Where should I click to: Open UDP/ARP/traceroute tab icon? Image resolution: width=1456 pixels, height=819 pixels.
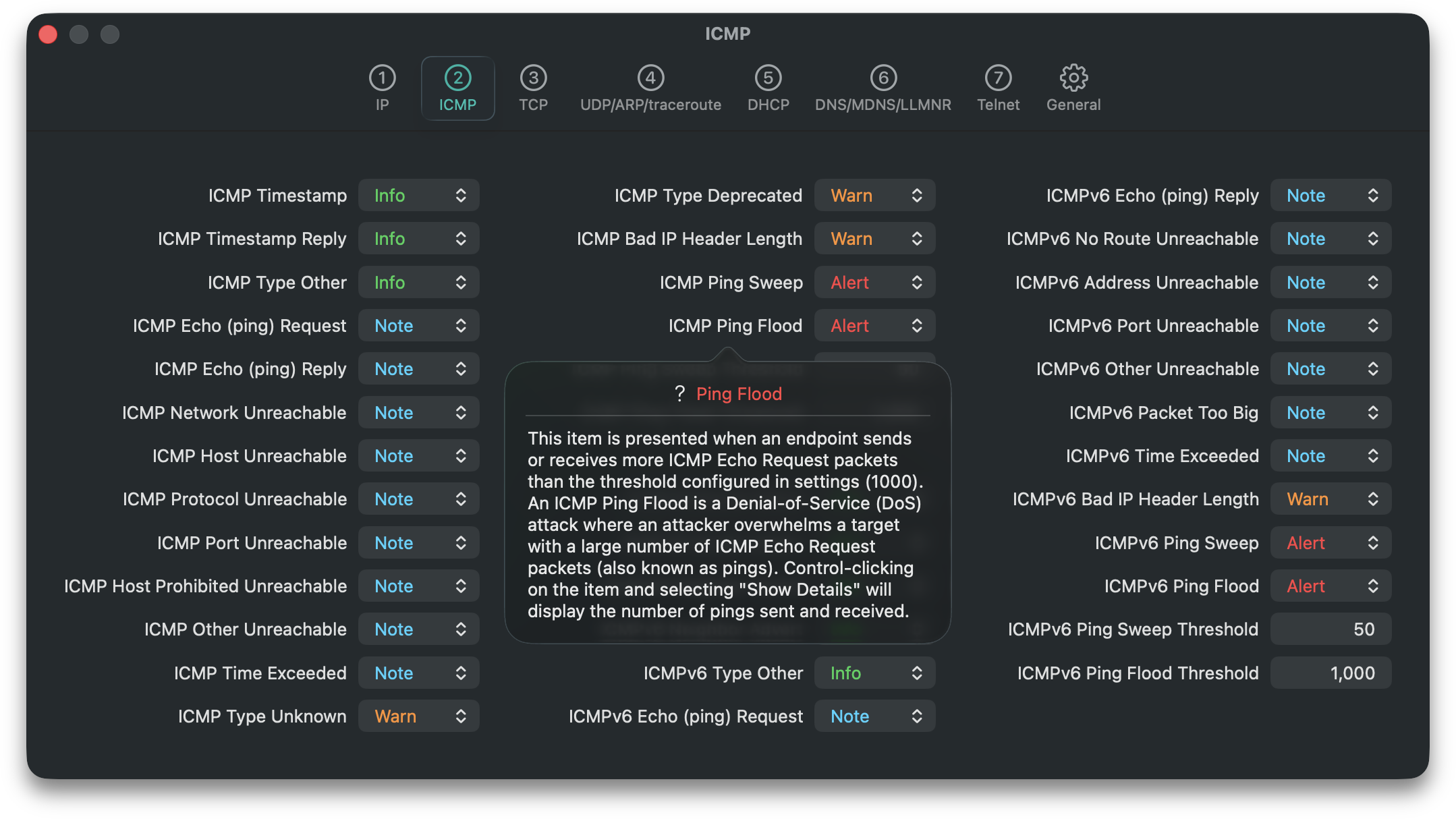point(650,78)
